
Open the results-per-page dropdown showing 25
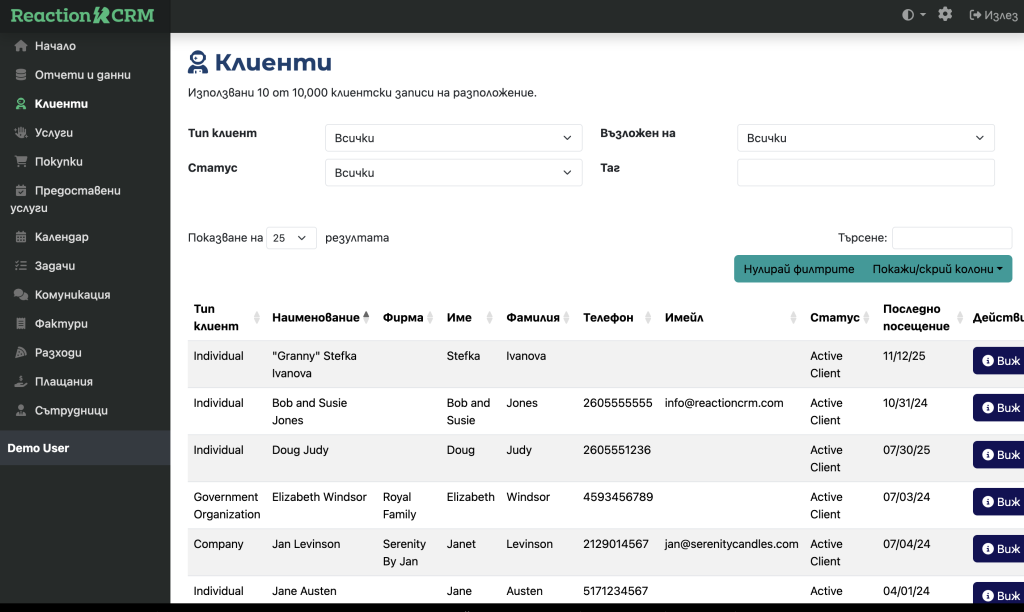[291, 238]
